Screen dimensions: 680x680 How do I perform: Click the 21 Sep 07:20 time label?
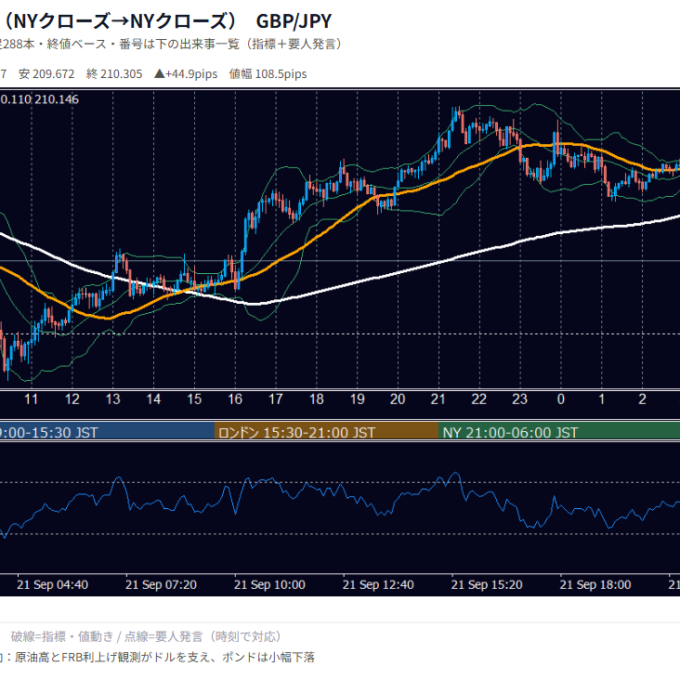(161, 585)
